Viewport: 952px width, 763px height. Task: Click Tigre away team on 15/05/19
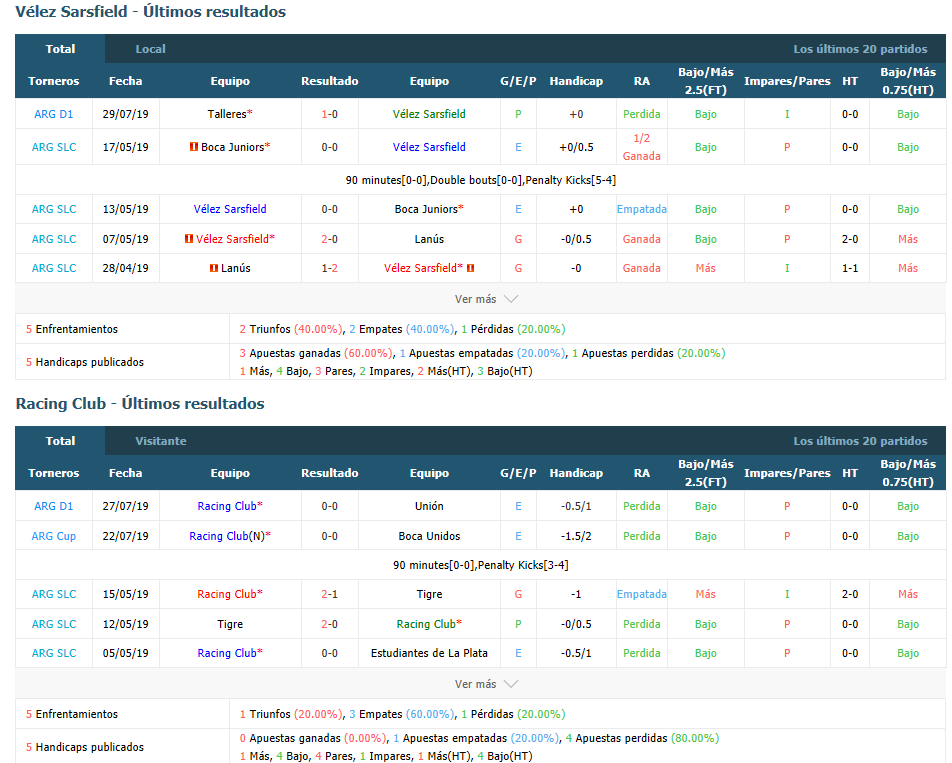[429, 594]
